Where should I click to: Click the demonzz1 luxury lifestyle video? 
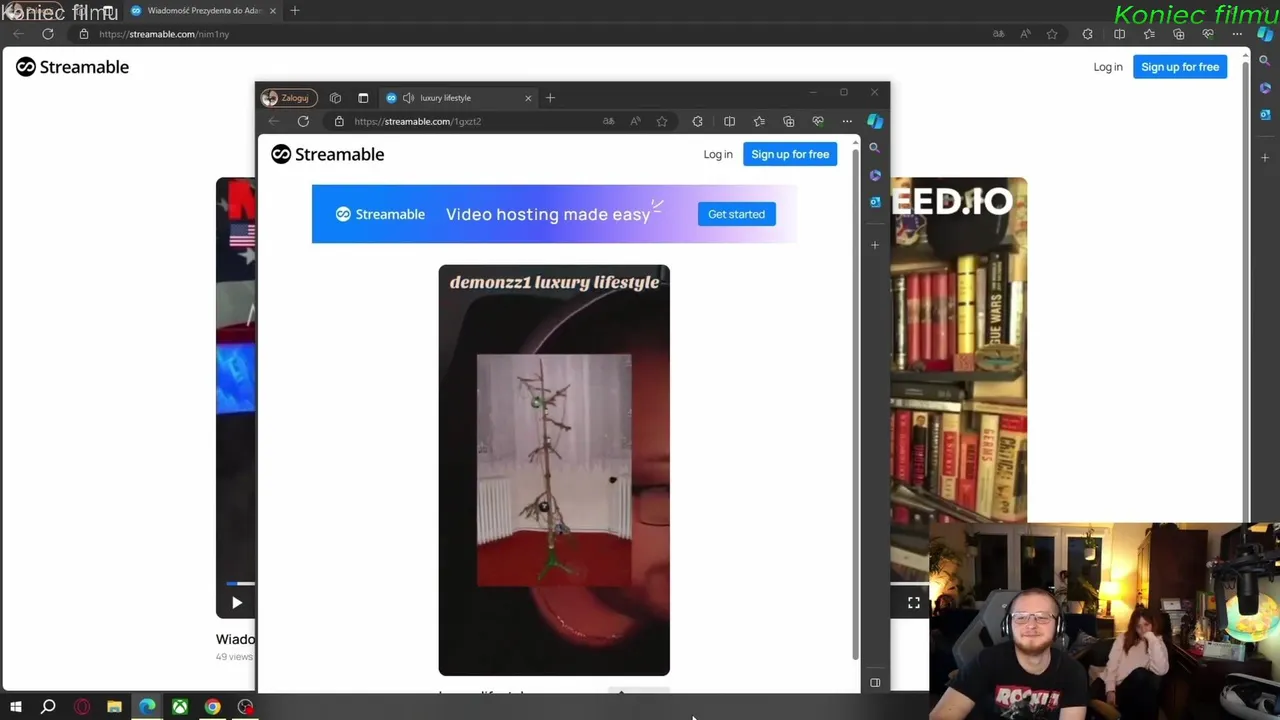tap(554, 470)
